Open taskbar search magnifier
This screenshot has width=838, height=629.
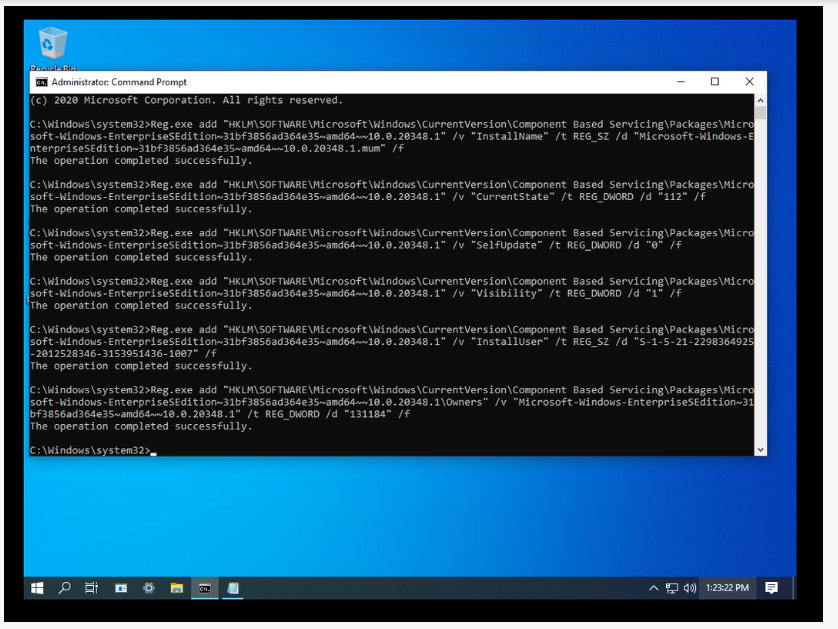coord(65,588)
